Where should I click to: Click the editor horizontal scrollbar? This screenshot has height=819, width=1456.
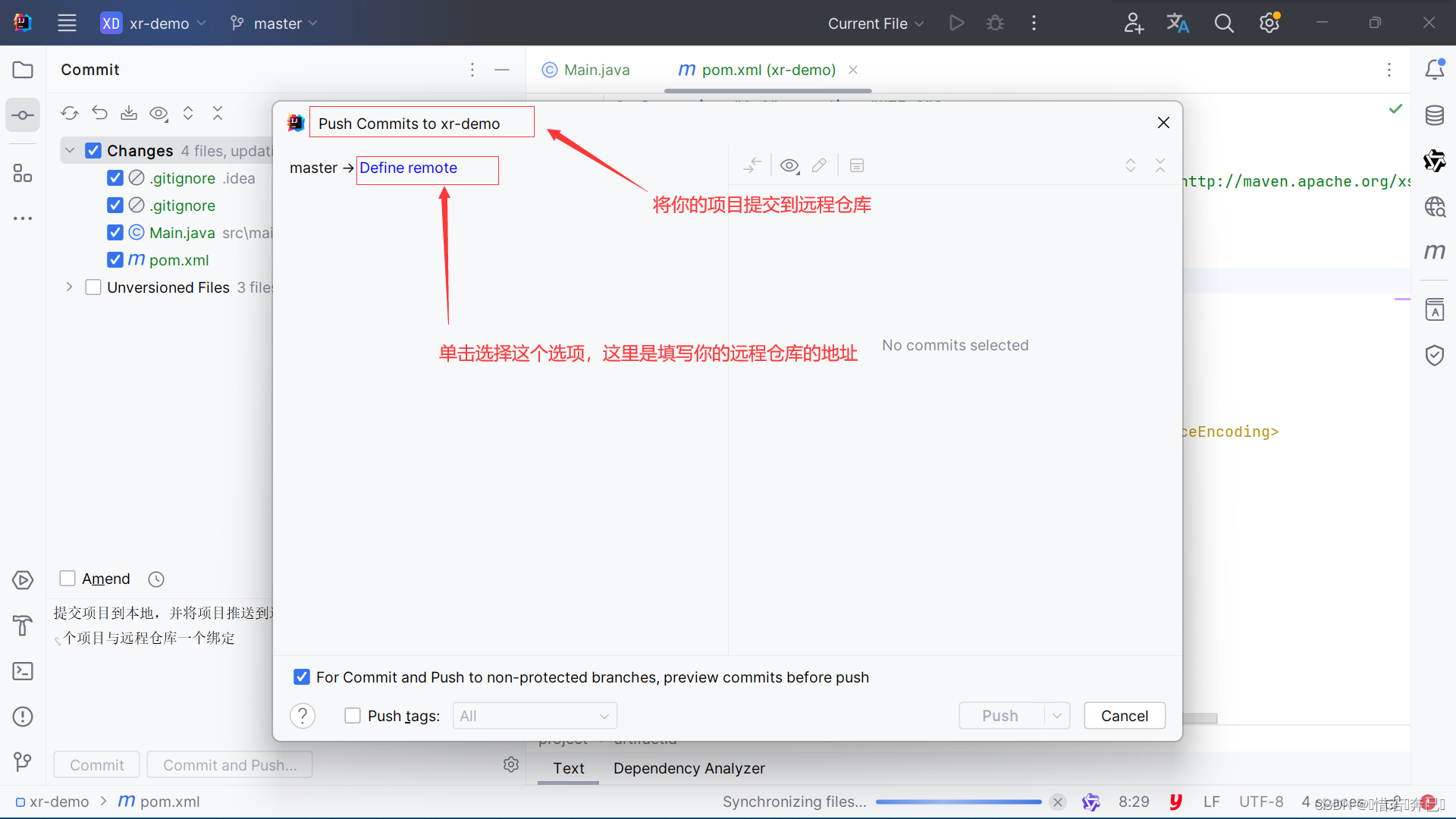pos(1200,718)
